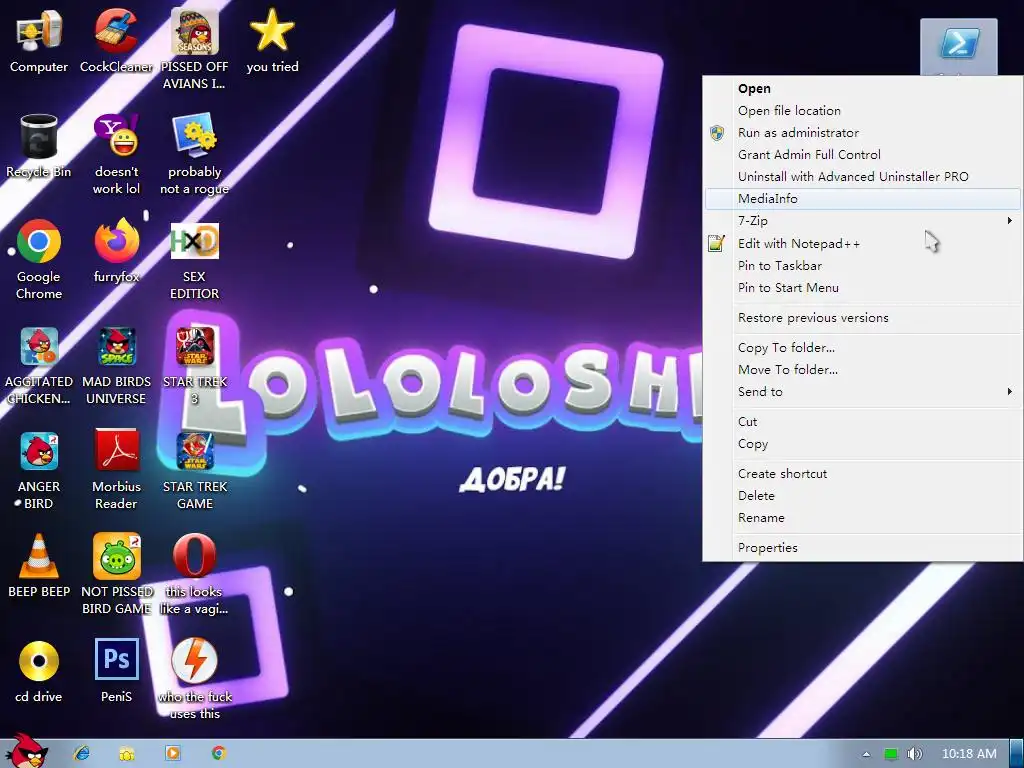Select the PISSED OFF AVIANS desktop icon
The height and width of the screenshot is (768, 1024).
coord(195,49)
